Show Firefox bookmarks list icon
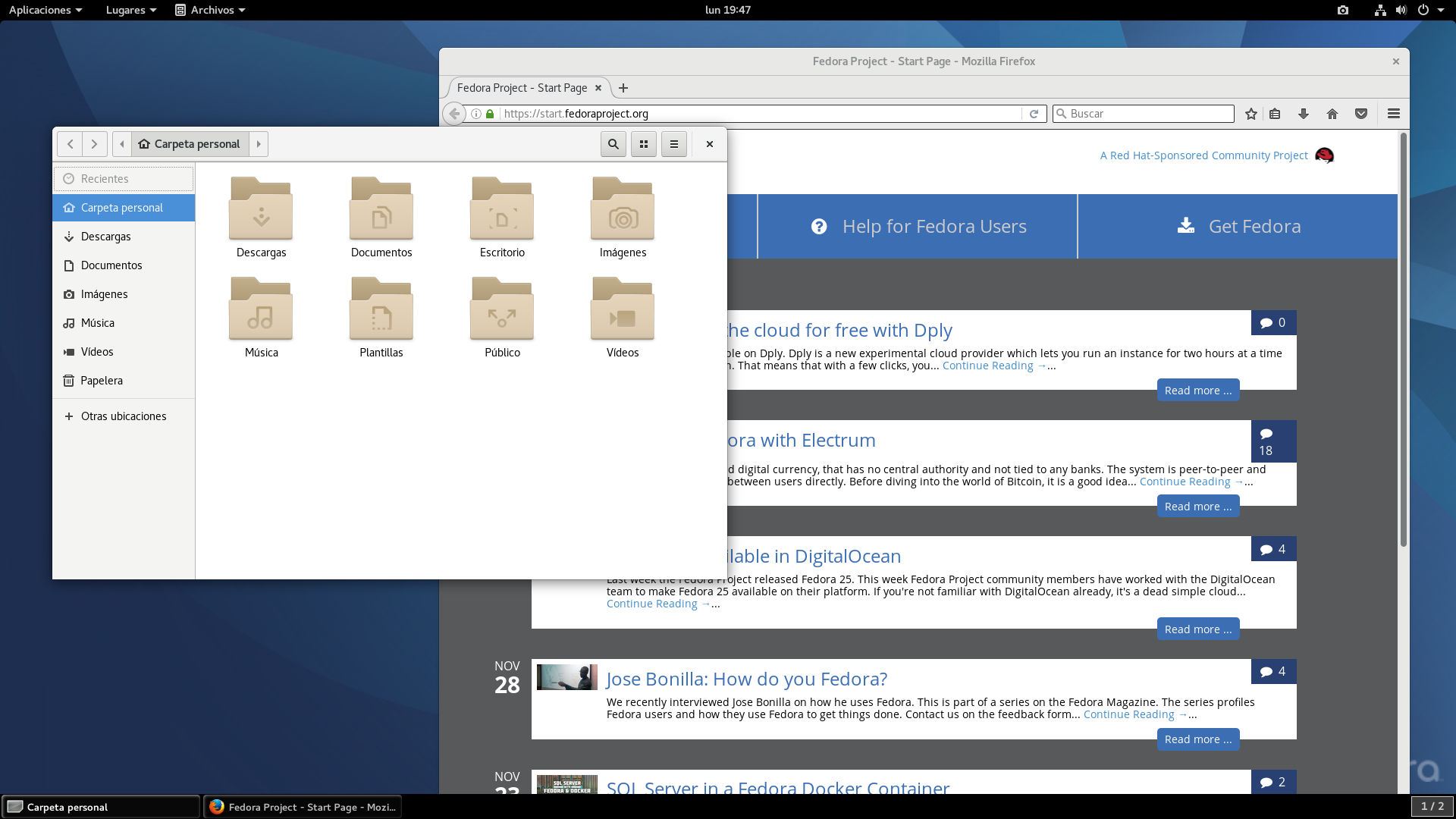Image resolution: width=1456 pixels, height=819 pixels. click(x=1275, y=114)
